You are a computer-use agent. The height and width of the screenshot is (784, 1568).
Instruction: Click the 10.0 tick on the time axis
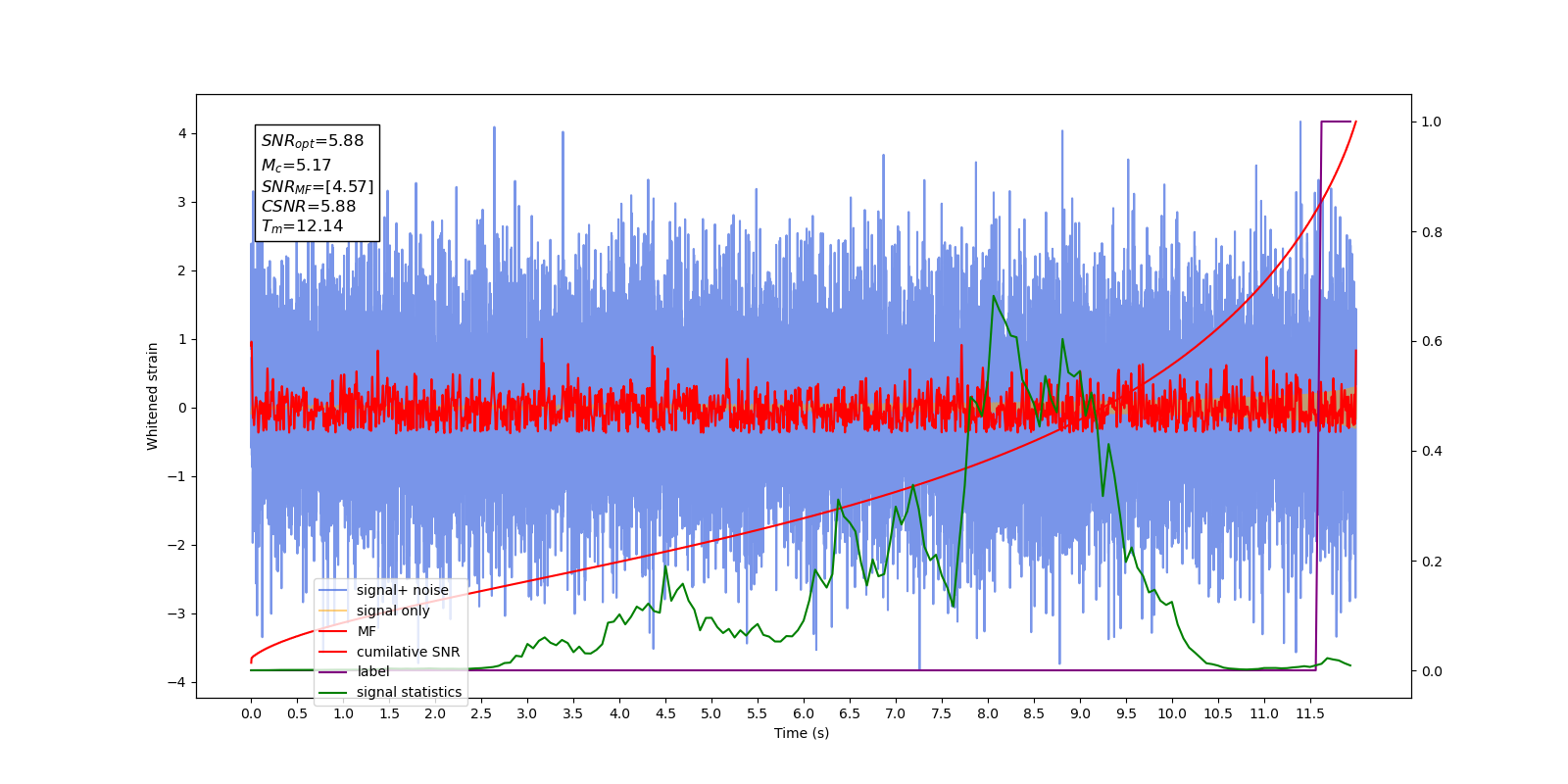coord(1172,713)
